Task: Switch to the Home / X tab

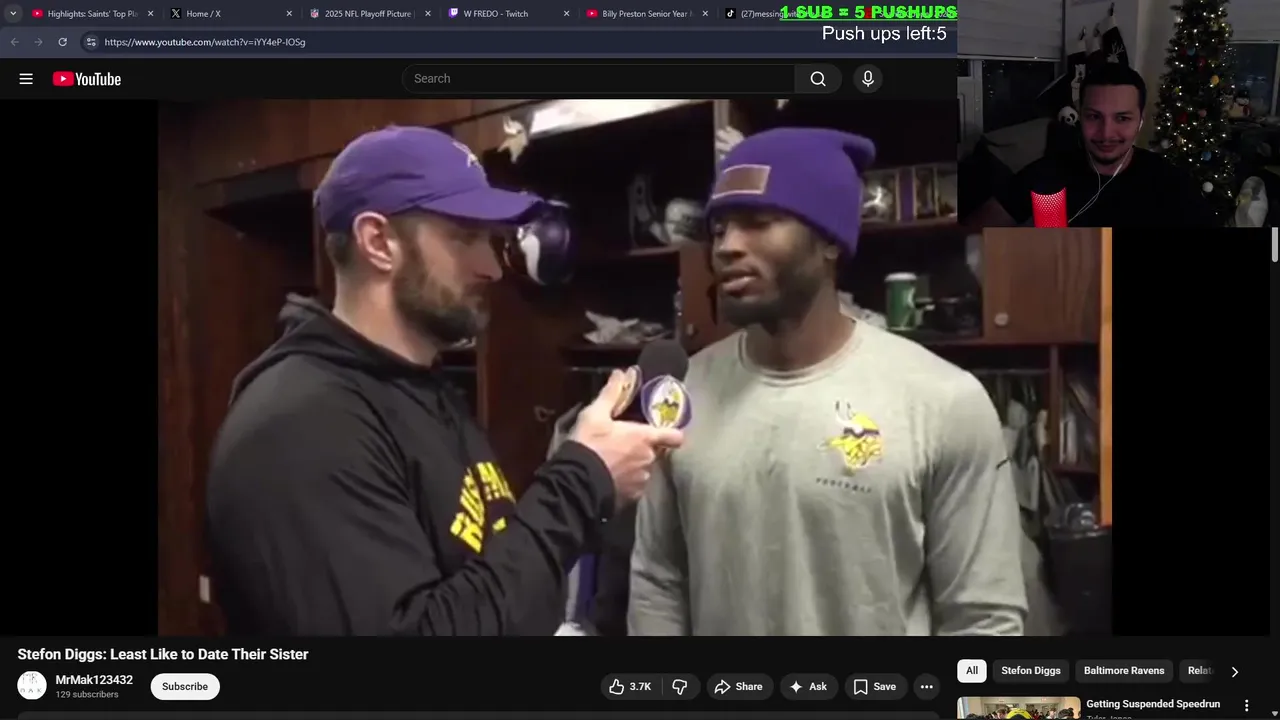Action: [x=230, y=14]
